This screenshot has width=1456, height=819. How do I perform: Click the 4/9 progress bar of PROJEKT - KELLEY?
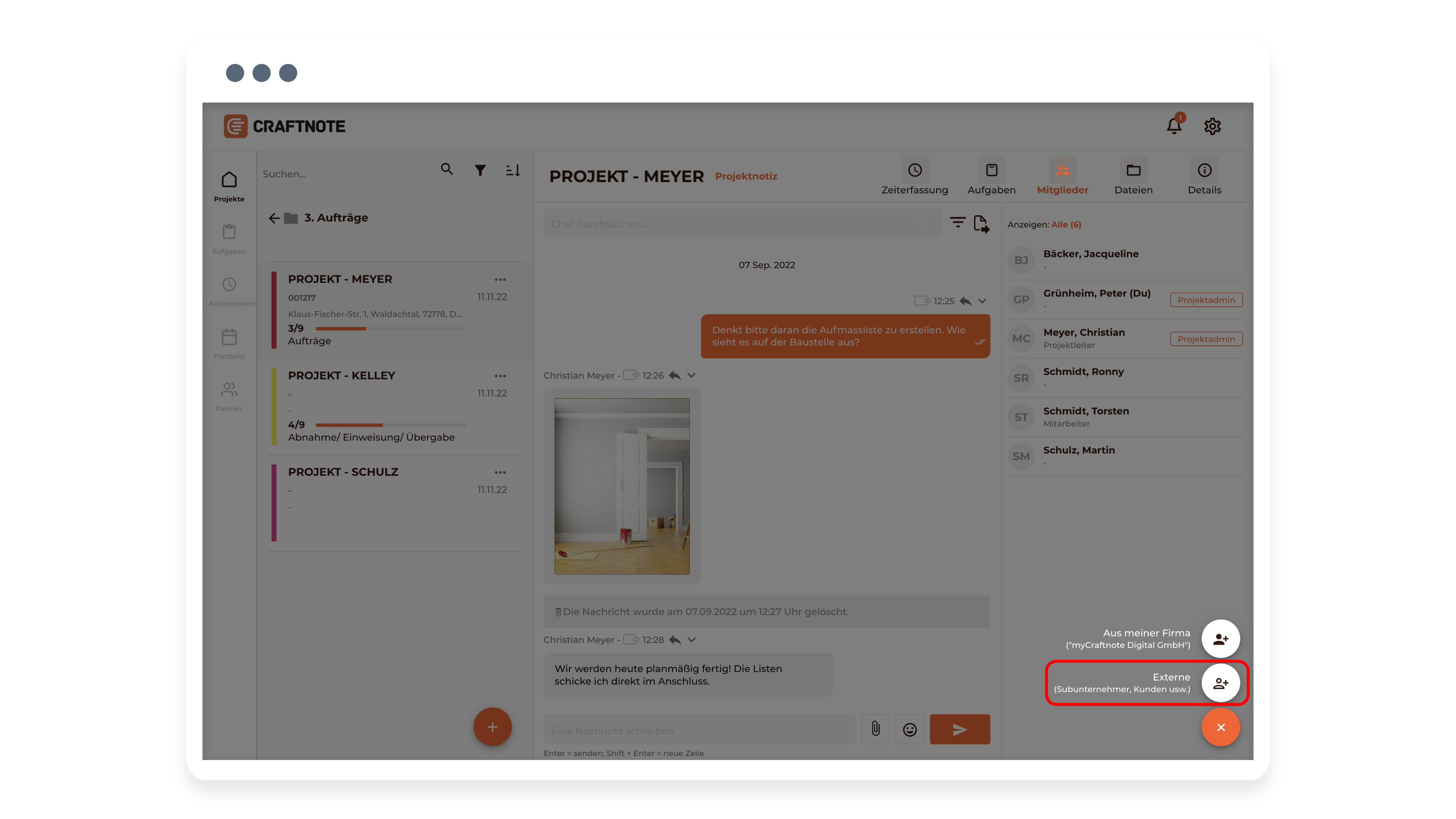tap(391, 425)
